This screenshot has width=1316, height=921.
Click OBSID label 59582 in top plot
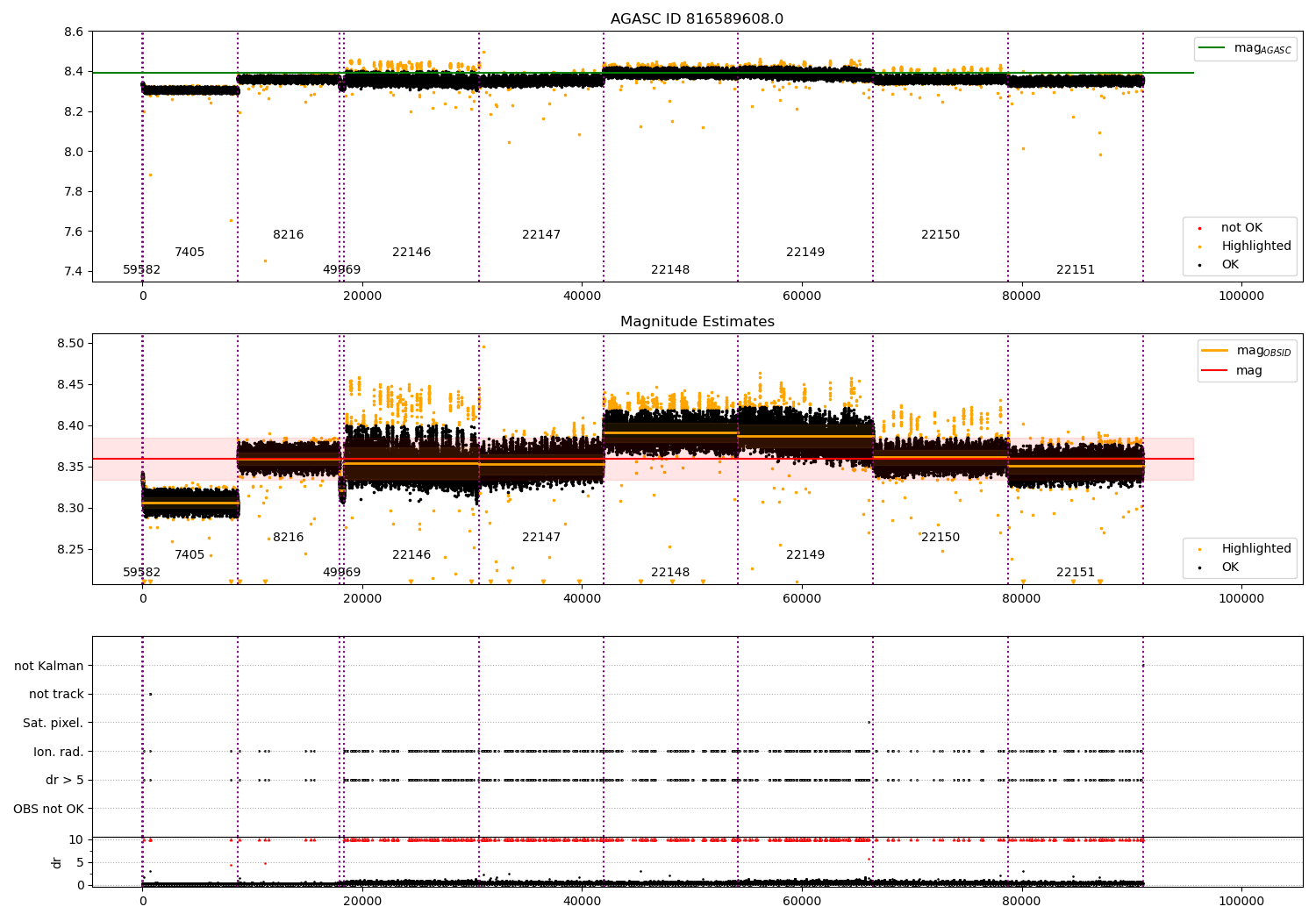[142, 270]
